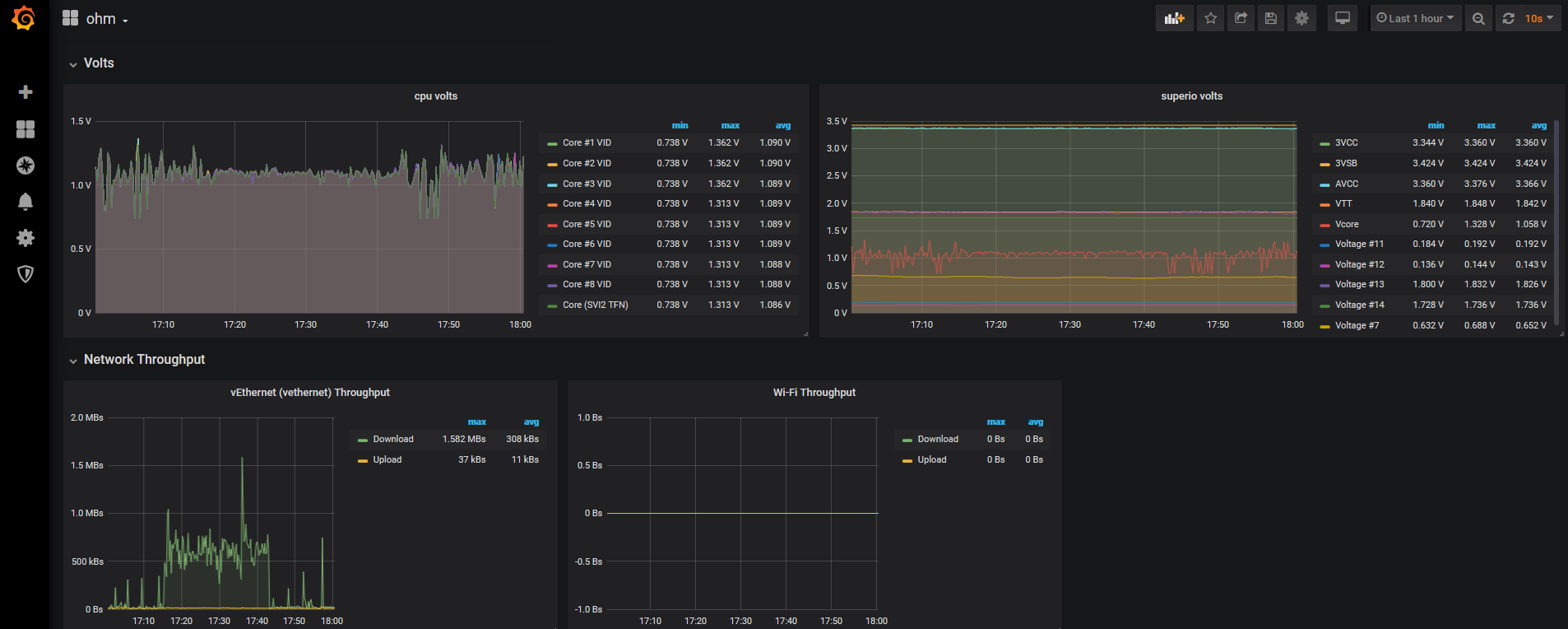Screen dimensions: 1568x629
Task: Open the Dashboards grid icon in sidebar
Action: pyautogui.click(x=26, y=129)
